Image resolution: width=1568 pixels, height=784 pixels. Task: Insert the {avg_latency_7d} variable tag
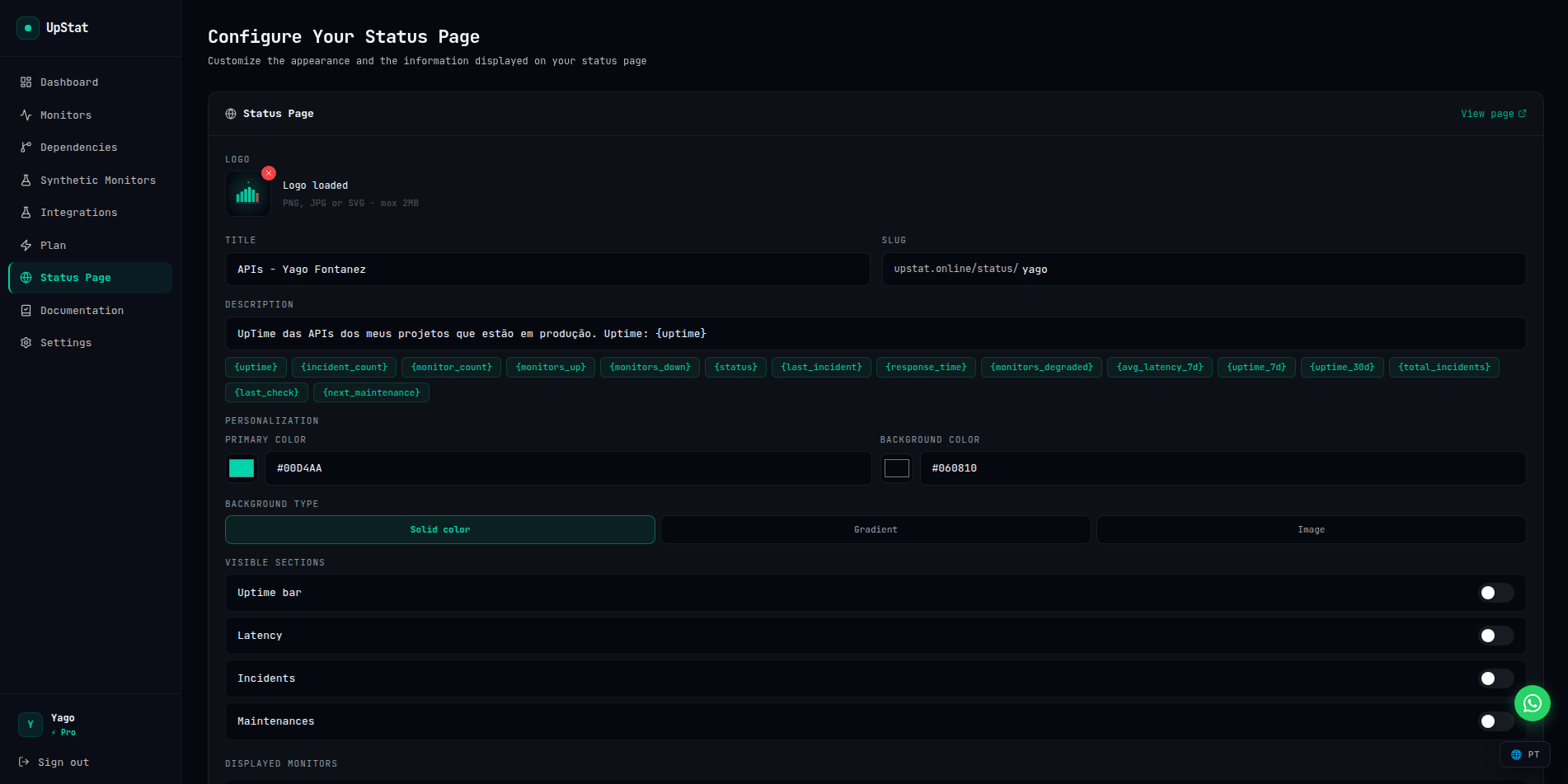(x=1160, y=368)
